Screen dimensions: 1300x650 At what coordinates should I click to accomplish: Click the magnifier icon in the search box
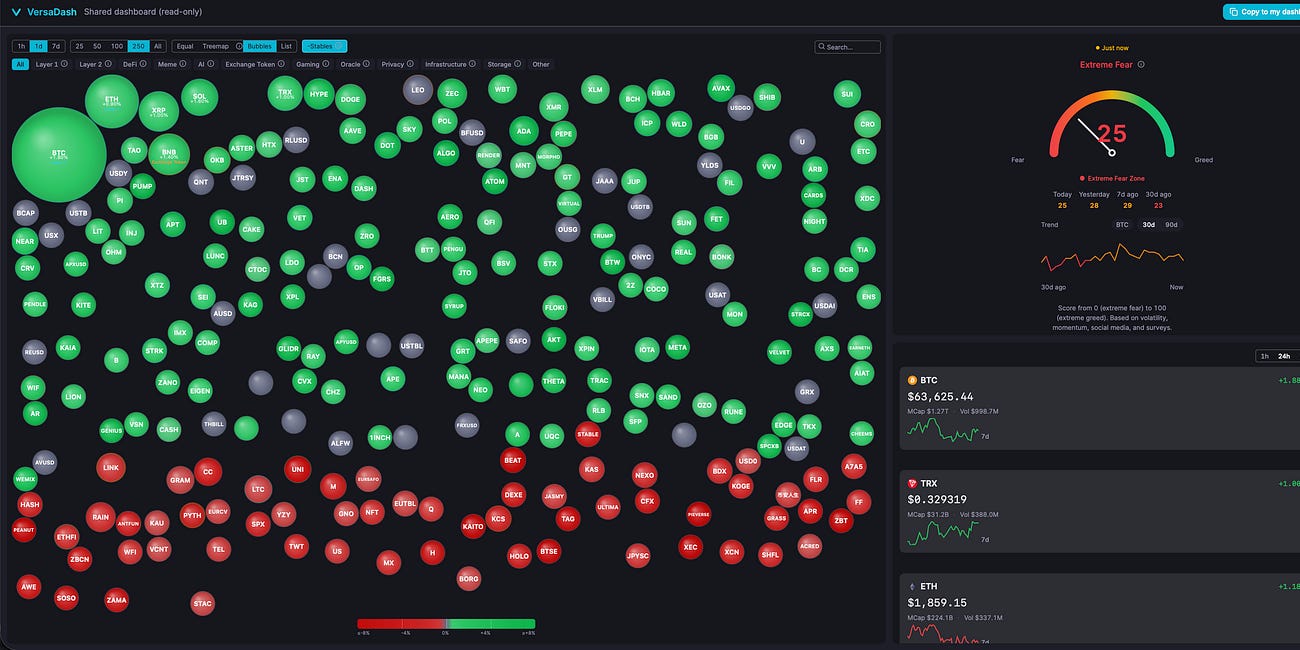[x=821, y=47]
